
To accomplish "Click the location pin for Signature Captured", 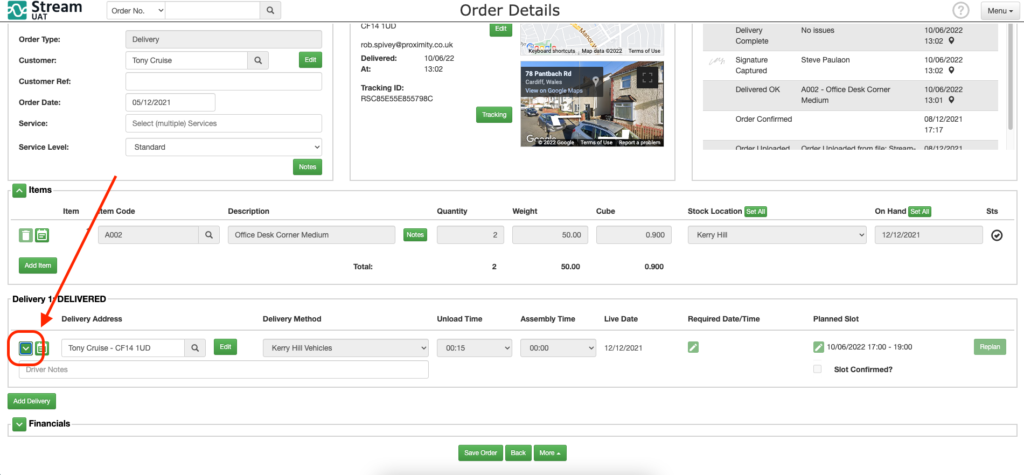I will tap(952, 70).
